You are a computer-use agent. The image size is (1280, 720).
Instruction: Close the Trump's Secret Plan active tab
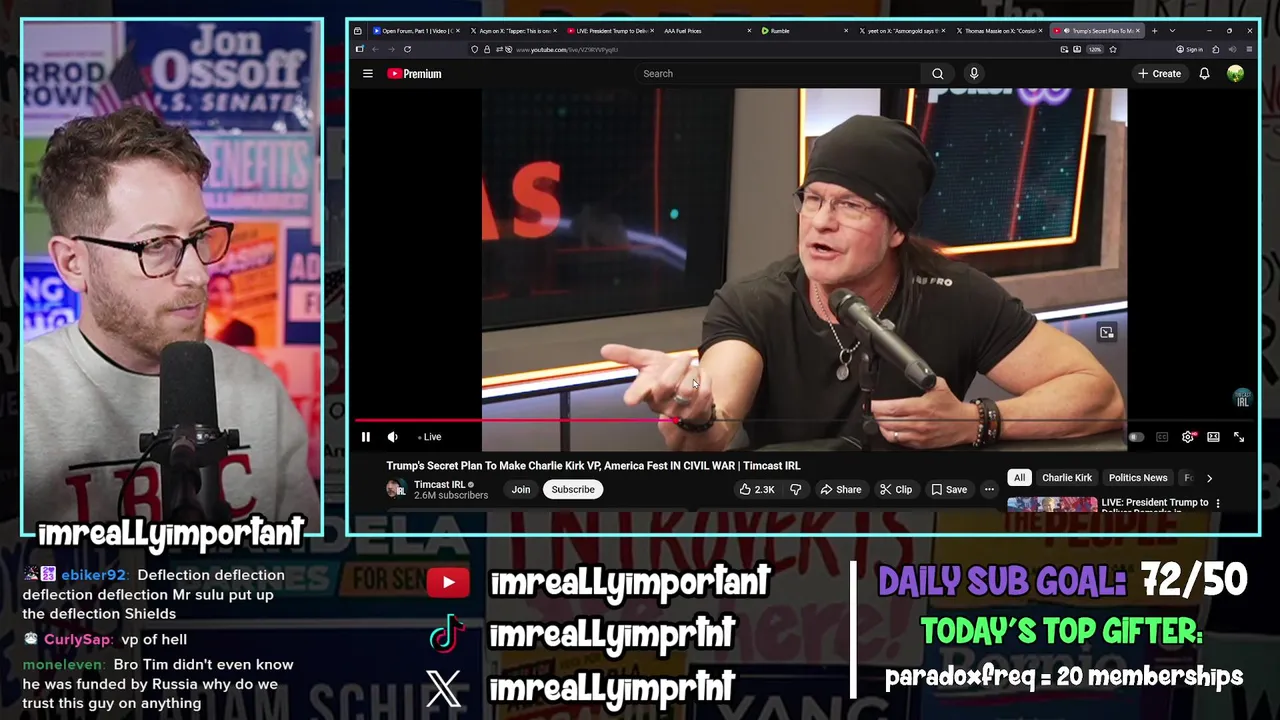click(x=1138, y=31)
